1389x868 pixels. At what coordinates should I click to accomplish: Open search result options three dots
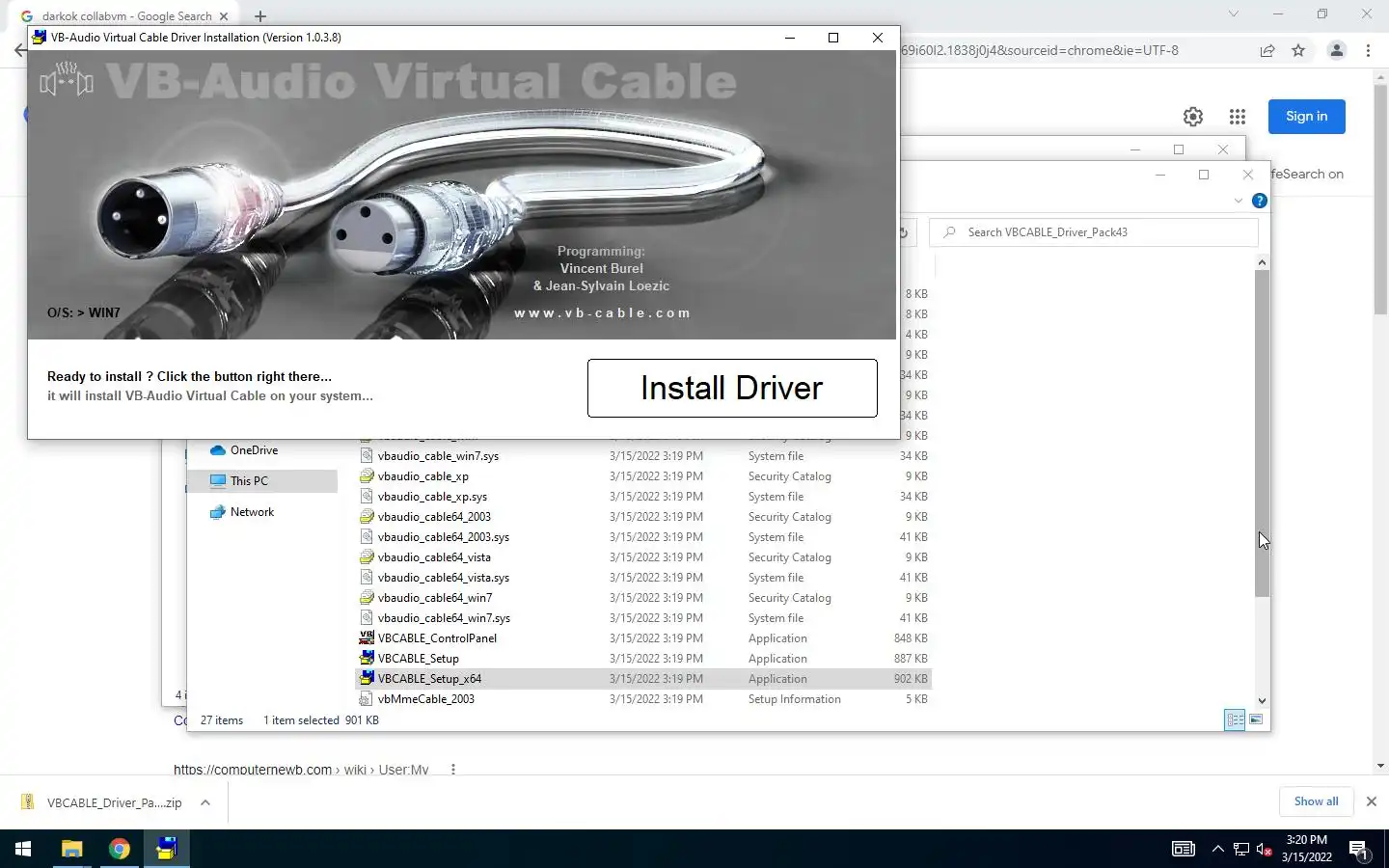(452, 770)
